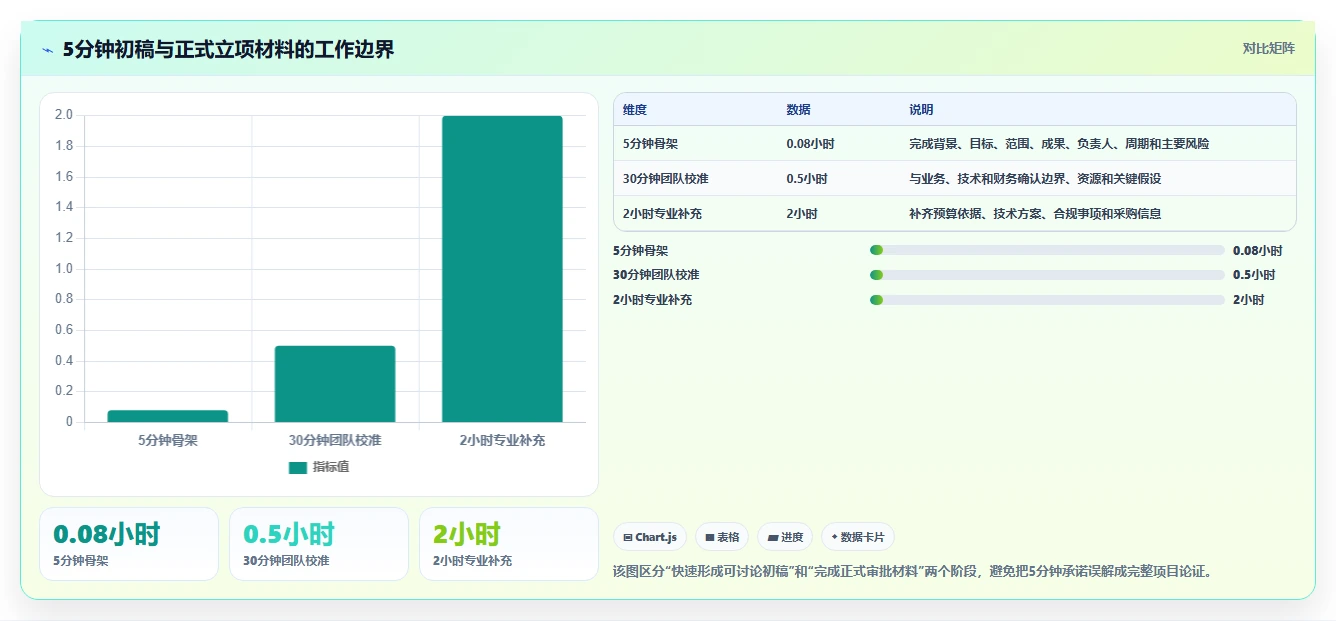
Task: Click the title 5分钟初稿与正式立项材料的工作边界
Action: click(x=228, y=50)
